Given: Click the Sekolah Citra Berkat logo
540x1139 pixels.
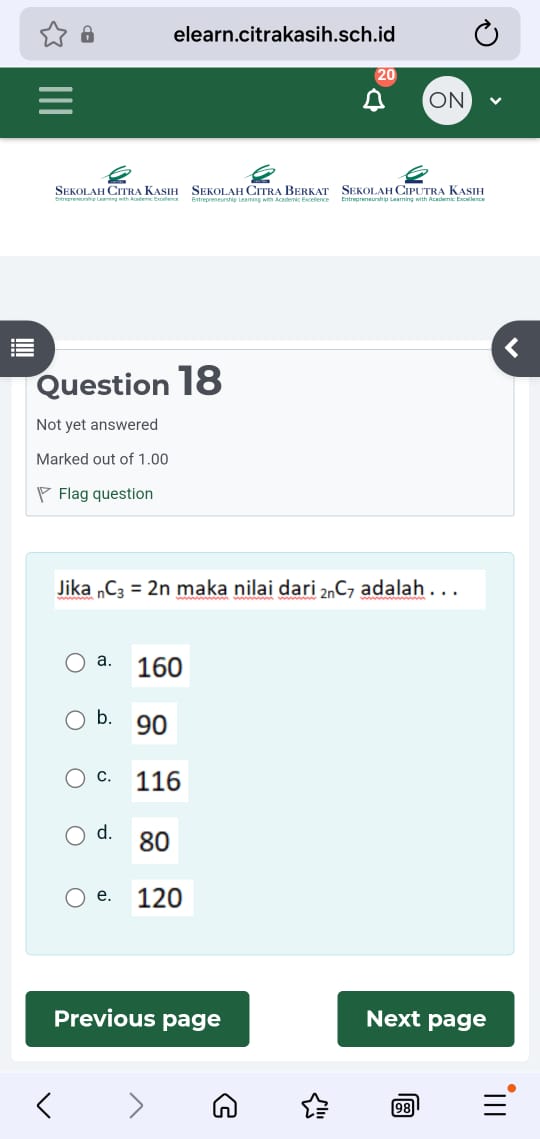Looking at the screenshot, I should (x=260, y=184).
